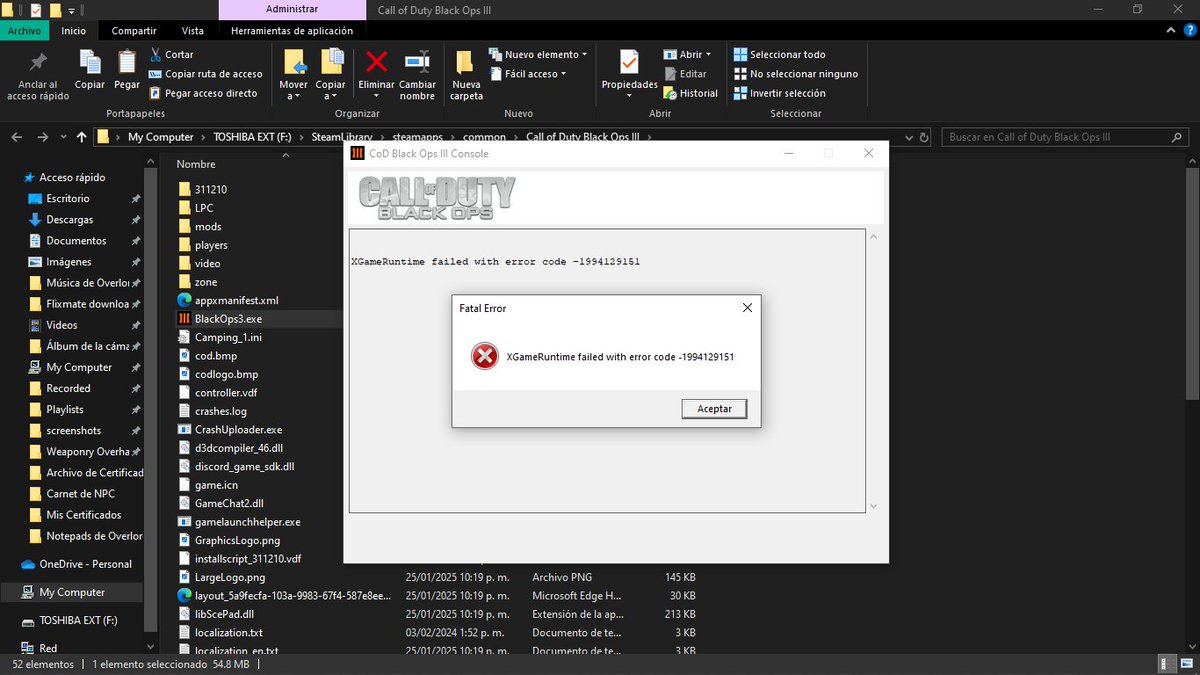The image size is (1200, 675).
Task: Click the Aceptar button in Fatal Error dialog
Action: pos(714,408)
